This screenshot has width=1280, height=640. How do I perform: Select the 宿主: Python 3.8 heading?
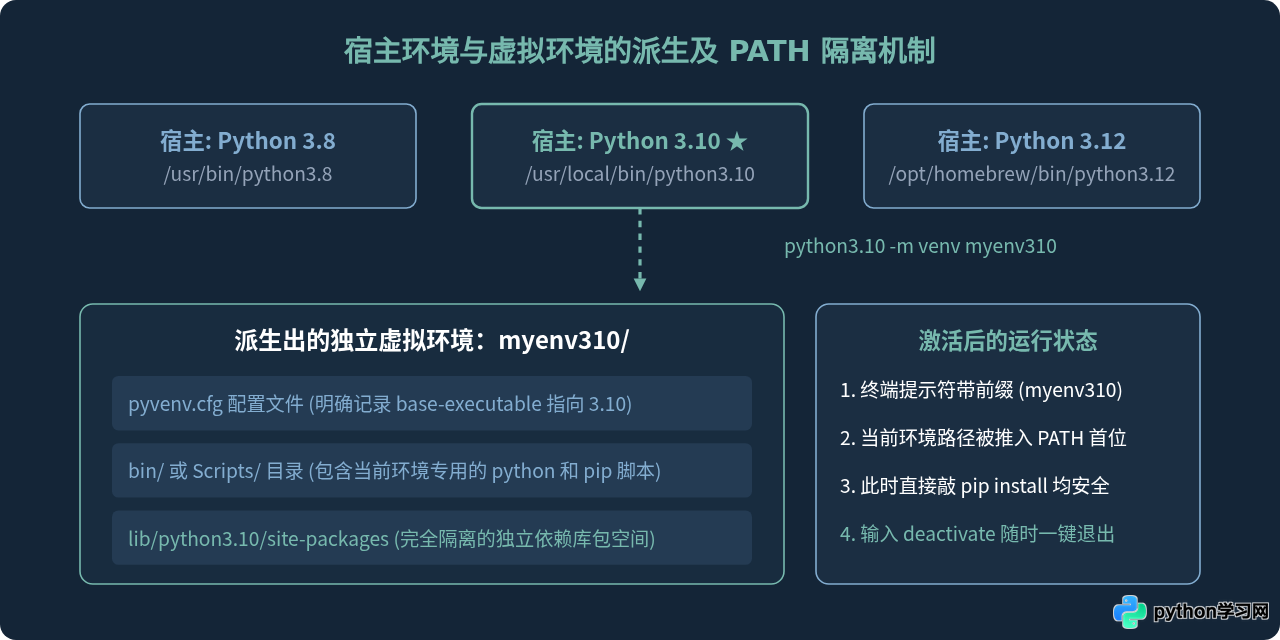tap(248, 141)
